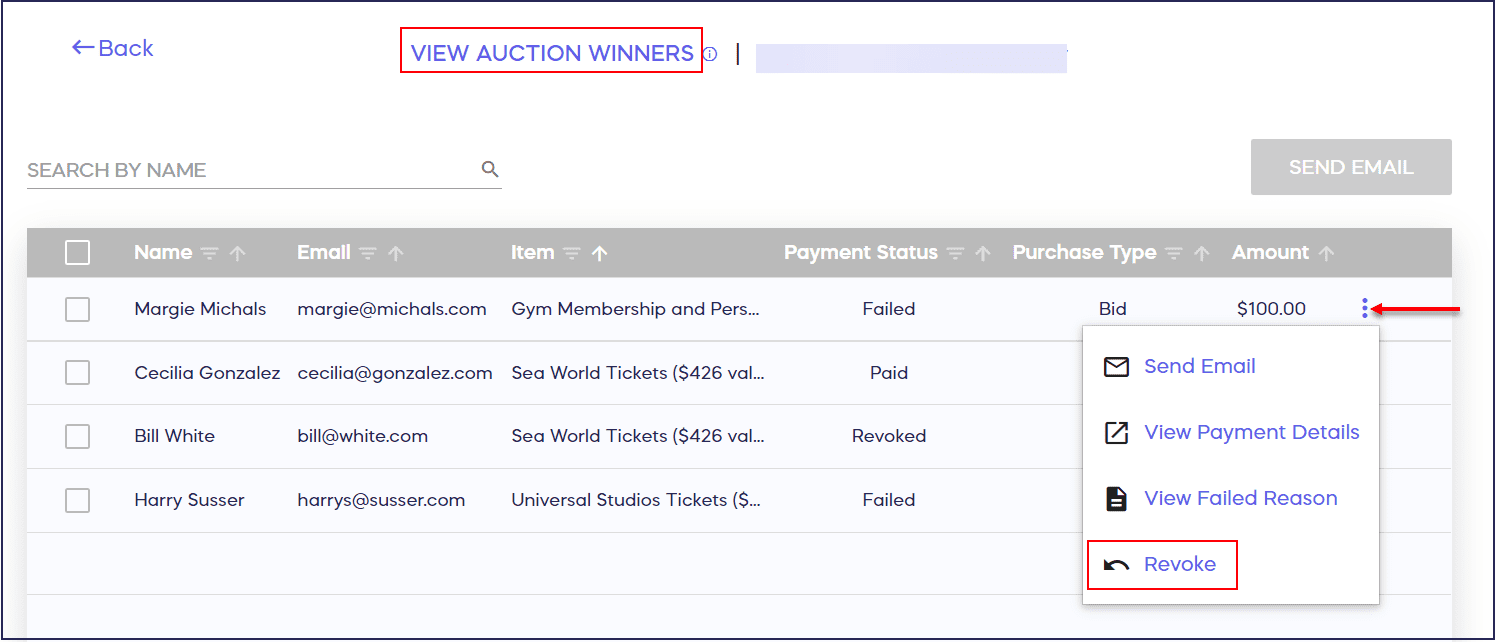Viewport: 1495px width, 642px height.
Task: Click the sort arrow next to Email
Action: (x=396, y=254)
